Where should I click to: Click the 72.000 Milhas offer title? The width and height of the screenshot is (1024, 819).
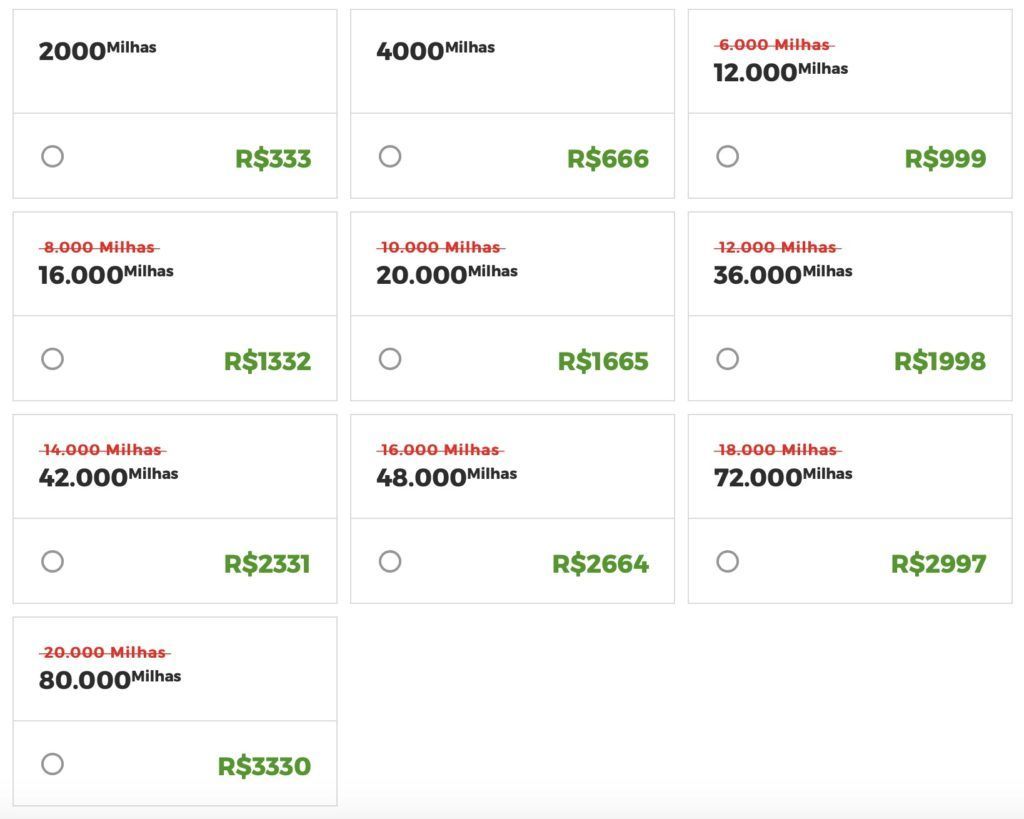point(783,477)
